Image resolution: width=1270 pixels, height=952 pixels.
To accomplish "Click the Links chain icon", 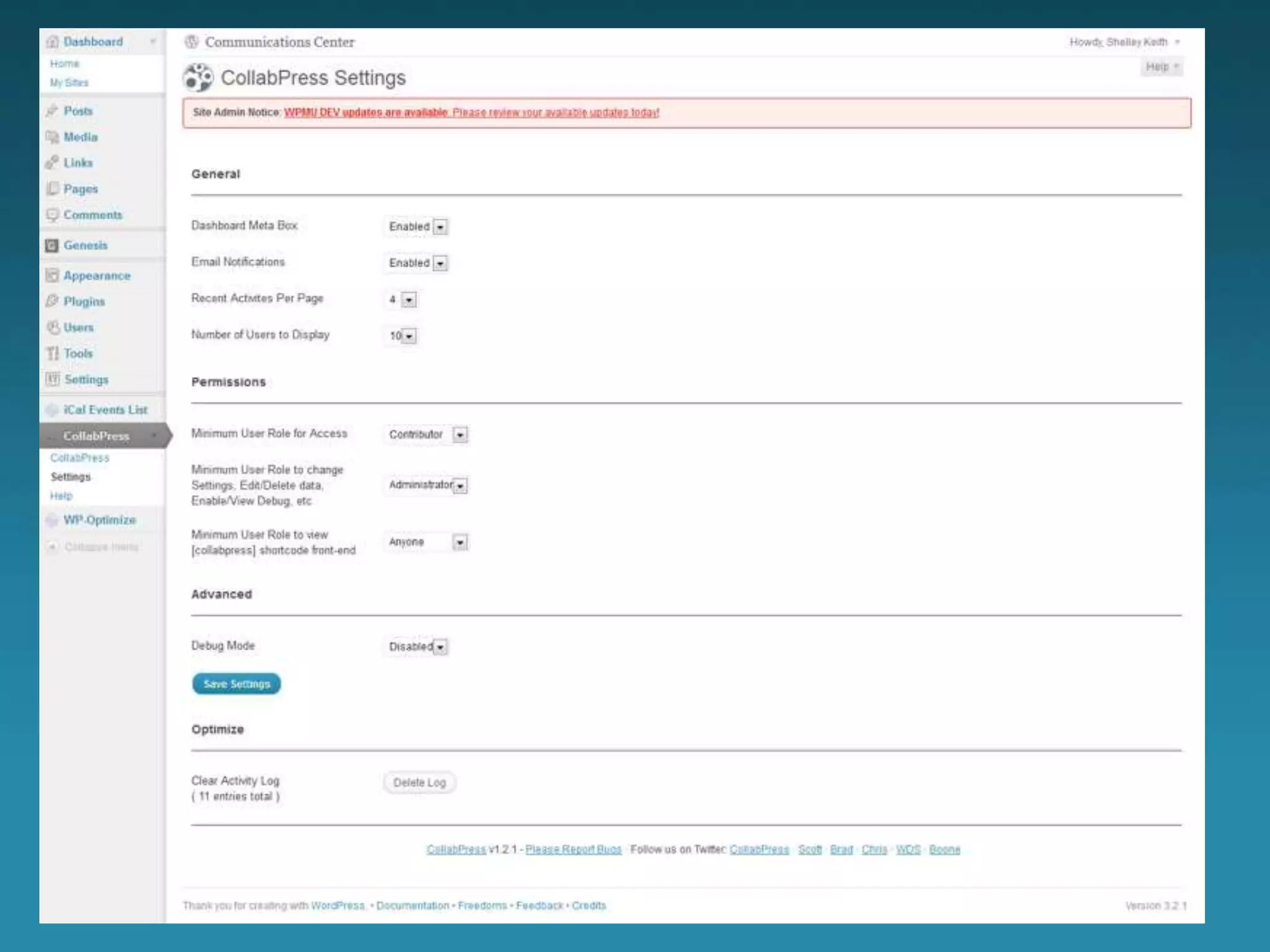I will click(x=52, y=163).
